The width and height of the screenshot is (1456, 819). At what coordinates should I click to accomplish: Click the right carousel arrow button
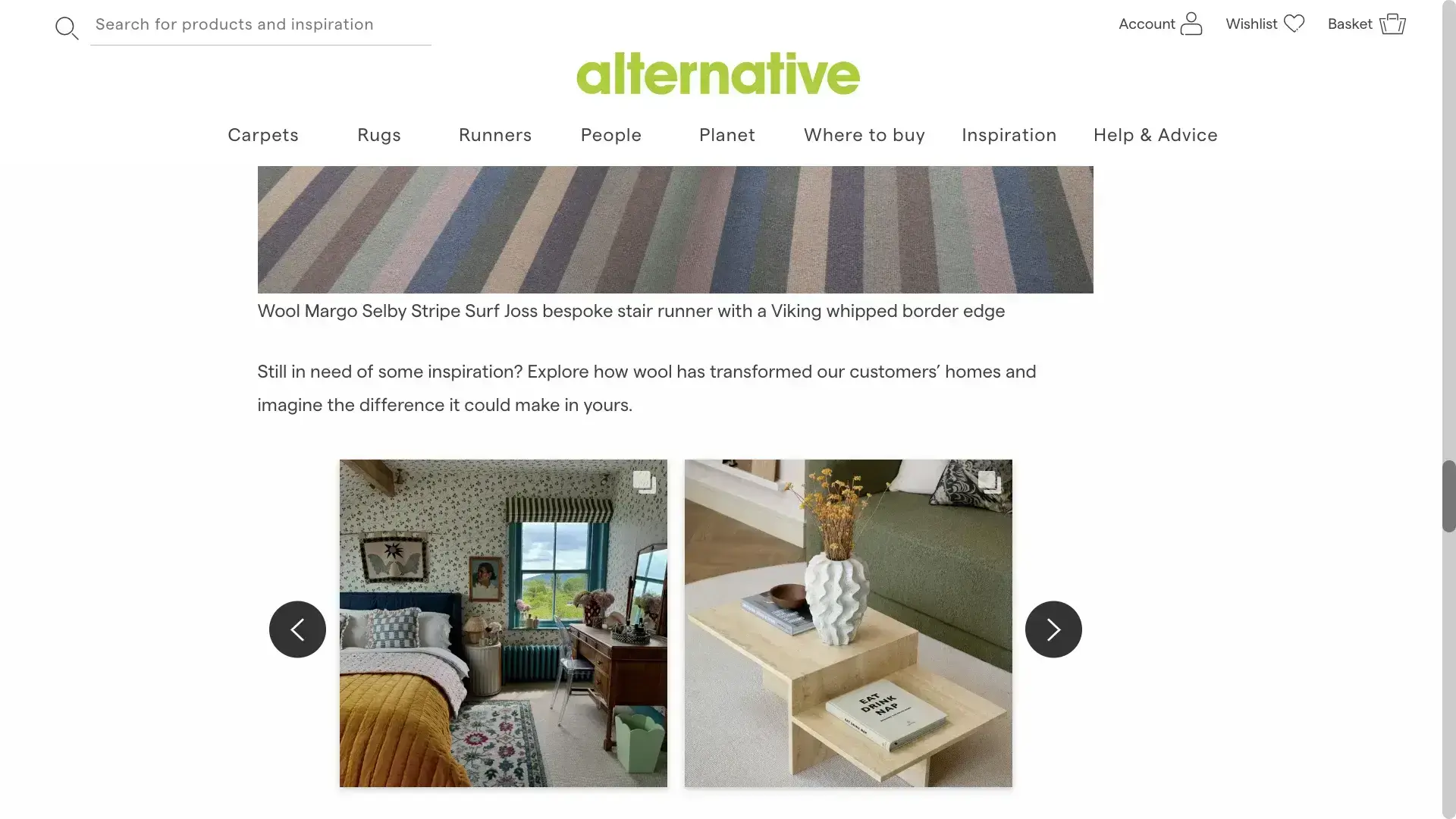tap(1053, 629)
